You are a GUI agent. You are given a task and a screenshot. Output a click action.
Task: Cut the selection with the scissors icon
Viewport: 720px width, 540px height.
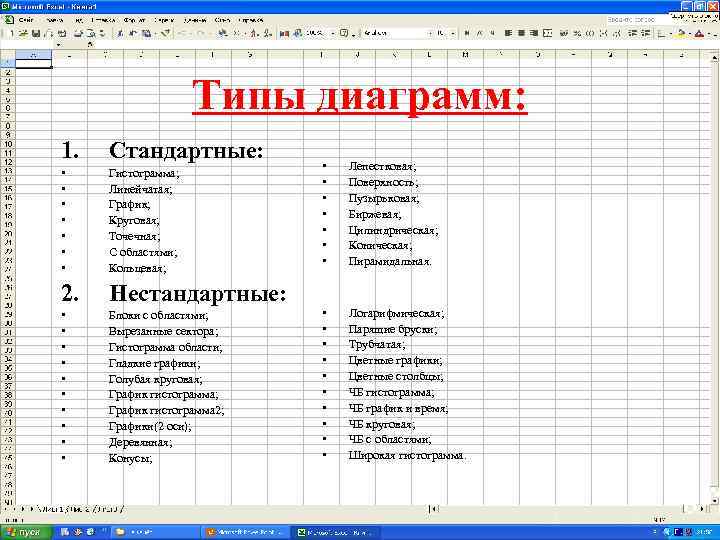[119, 34]
